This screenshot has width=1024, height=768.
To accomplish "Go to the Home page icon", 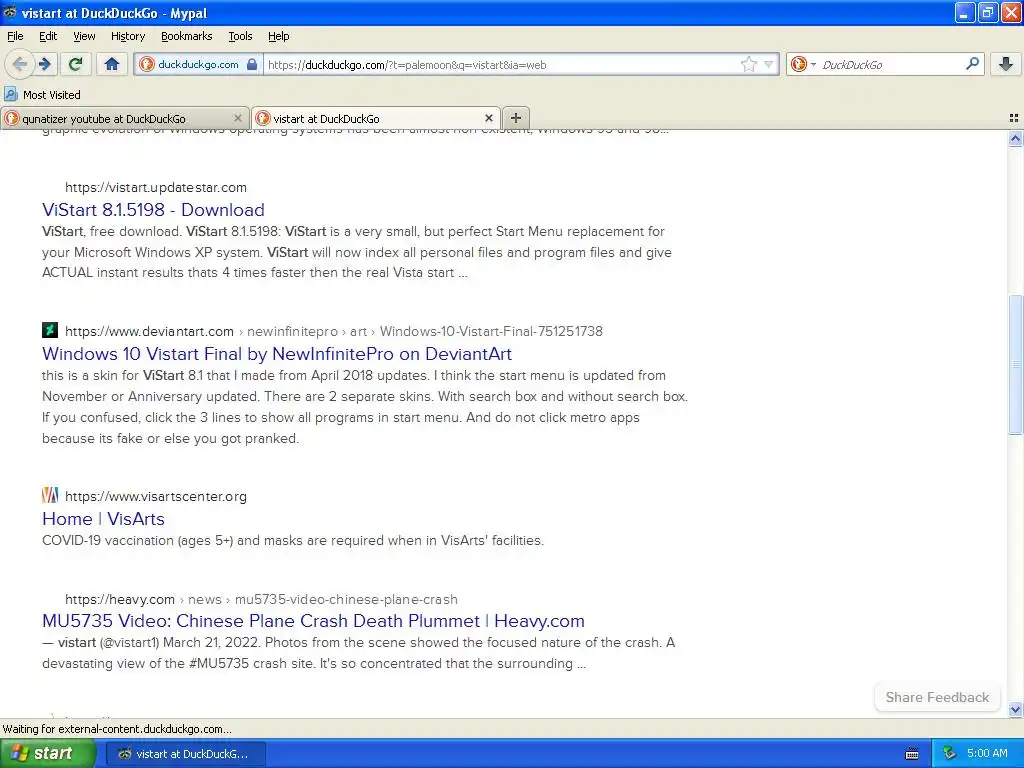I will pos(112,64).
